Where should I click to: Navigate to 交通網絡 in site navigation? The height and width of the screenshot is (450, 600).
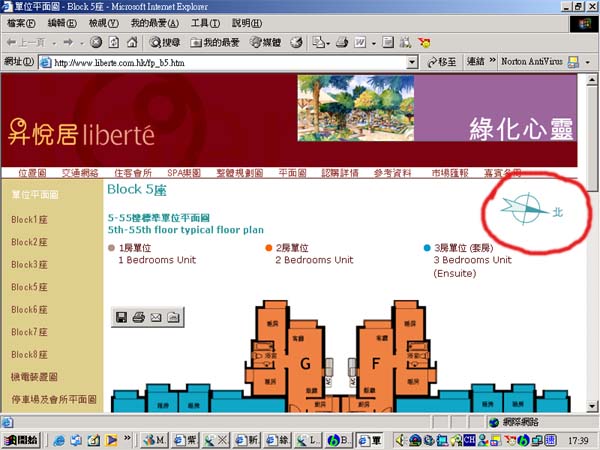(83, 173)
